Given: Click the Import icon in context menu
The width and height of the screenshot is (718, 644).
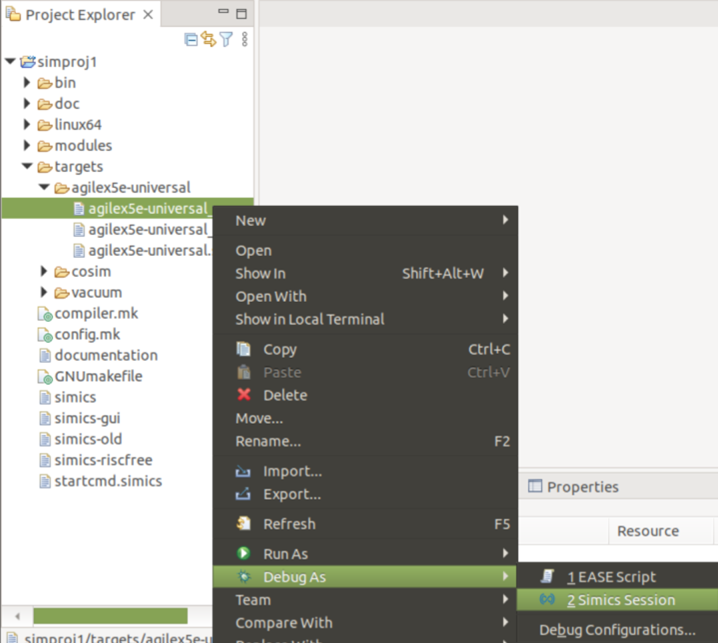Looking at the screenshot, I should (243, 471).
